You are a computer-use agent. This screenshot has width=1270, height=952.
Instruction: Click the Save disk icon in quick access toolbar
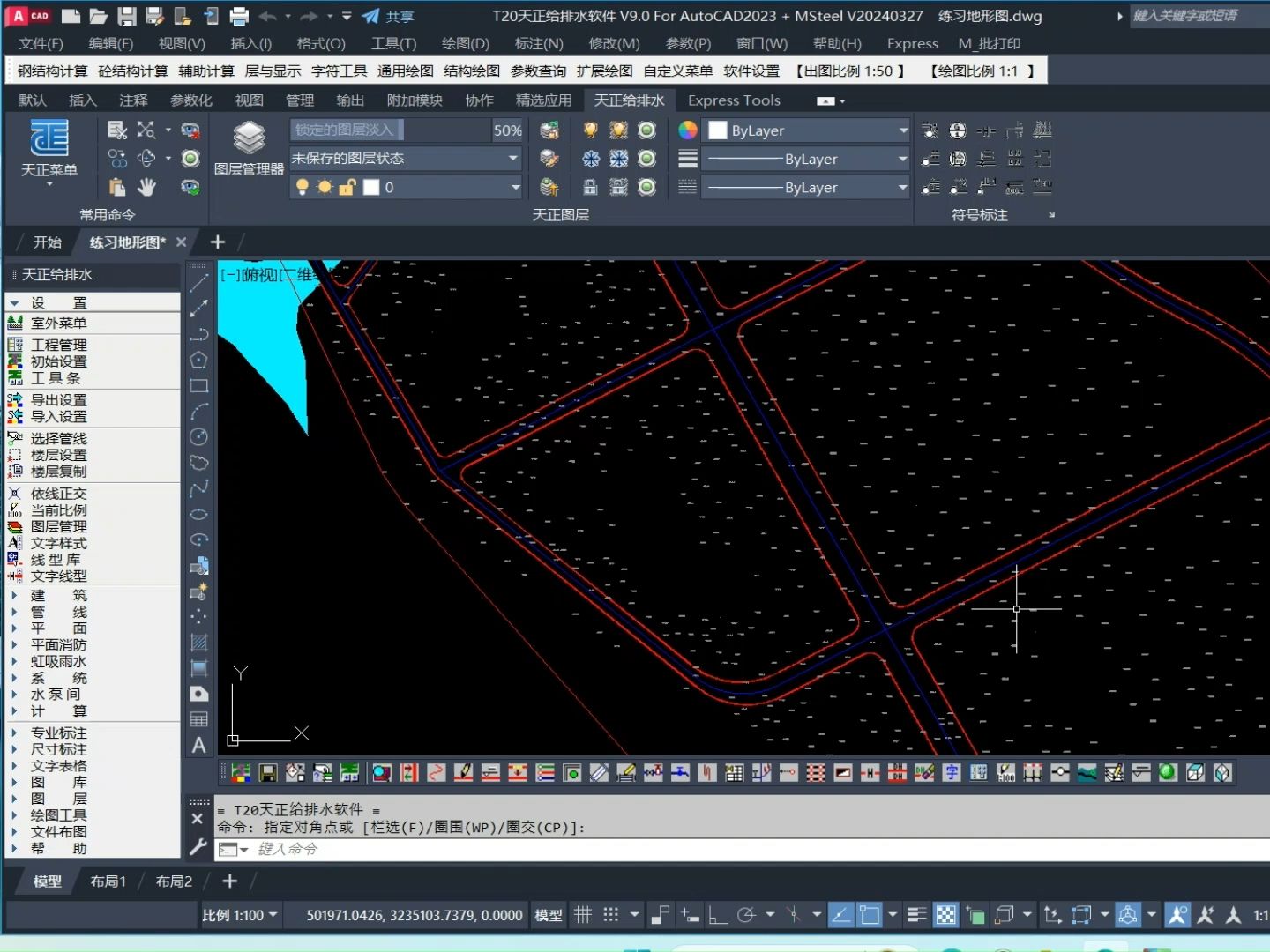pos(127,16)
